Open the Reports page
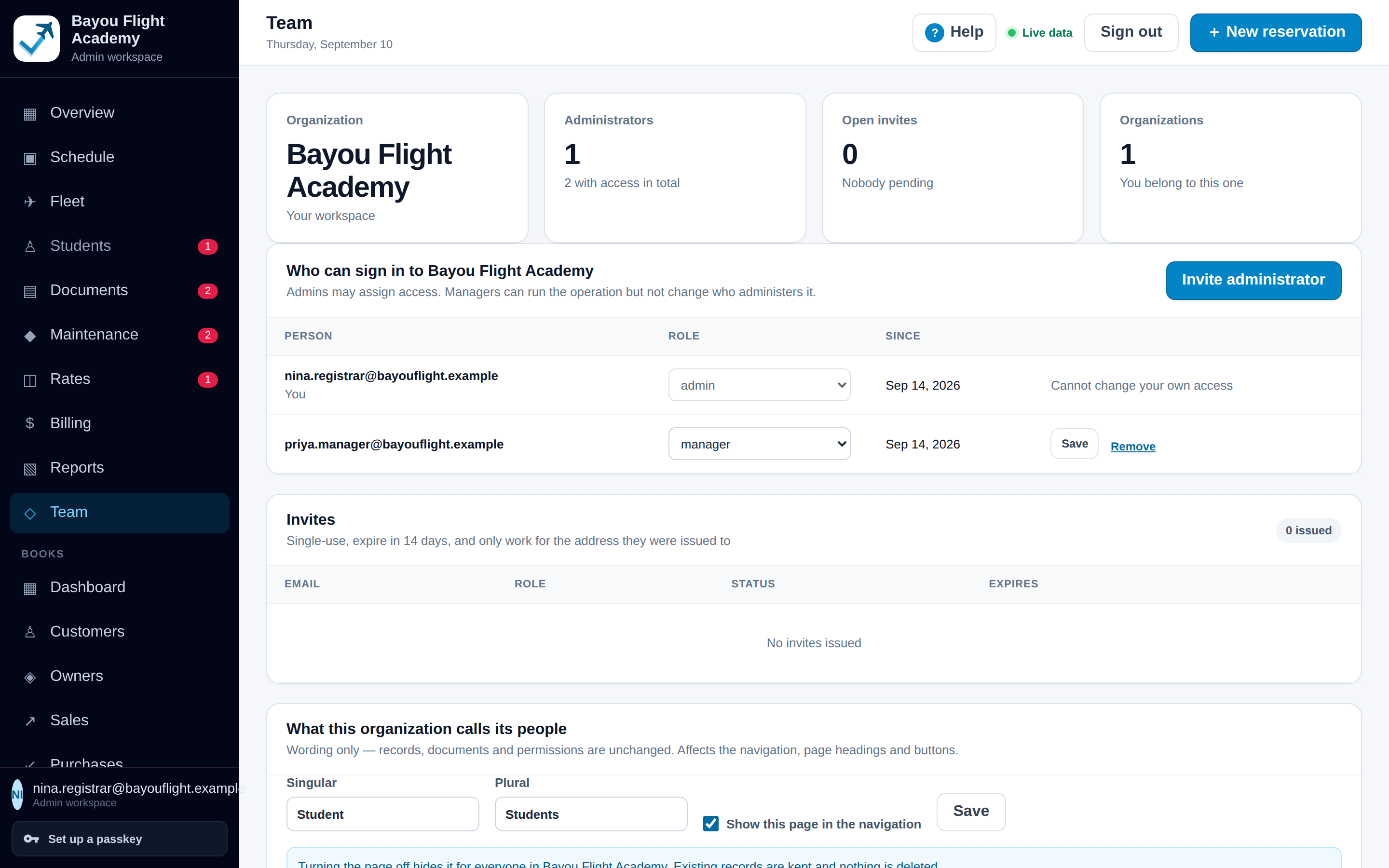The height and width of the screenshot is (868, 1389). (120, 468)
